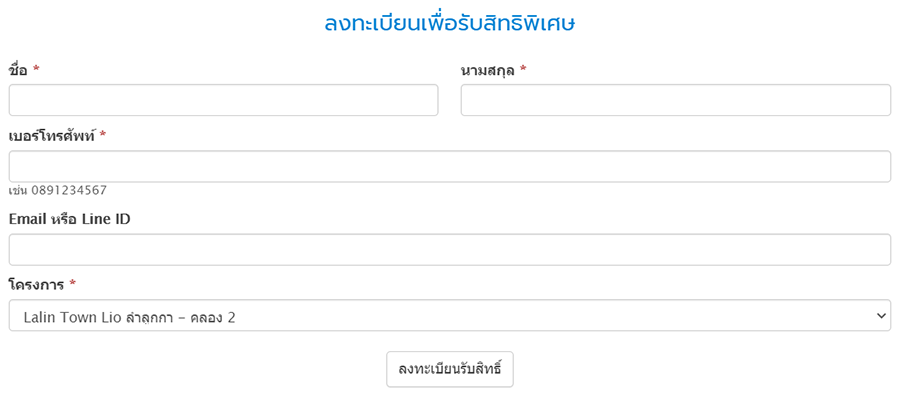
Task: Click the dropdown chevron arrow for โครงการ
Action: 881,316
